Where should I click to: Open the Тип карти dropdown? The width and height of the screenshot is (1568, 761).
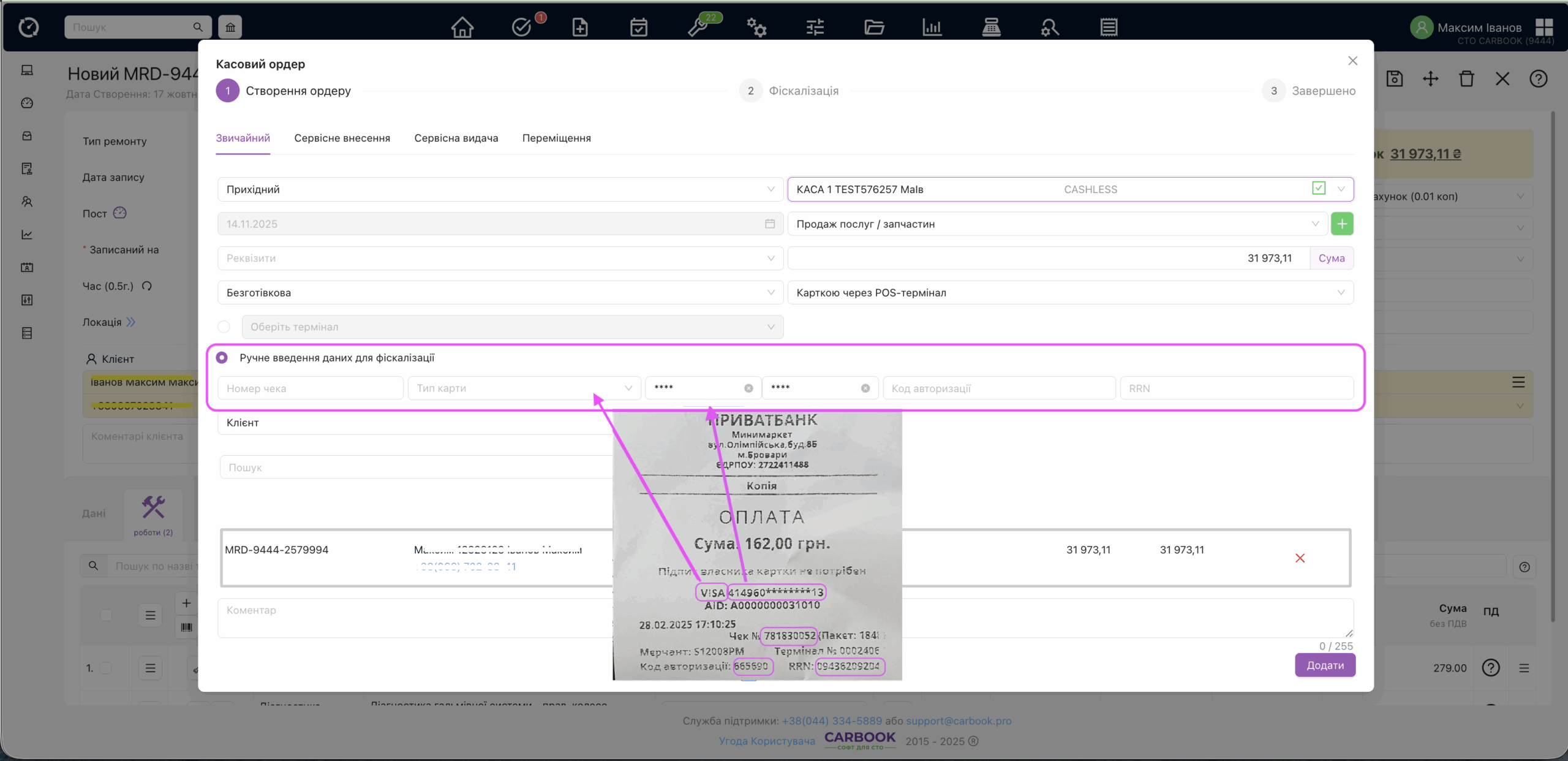coord(524,388)
